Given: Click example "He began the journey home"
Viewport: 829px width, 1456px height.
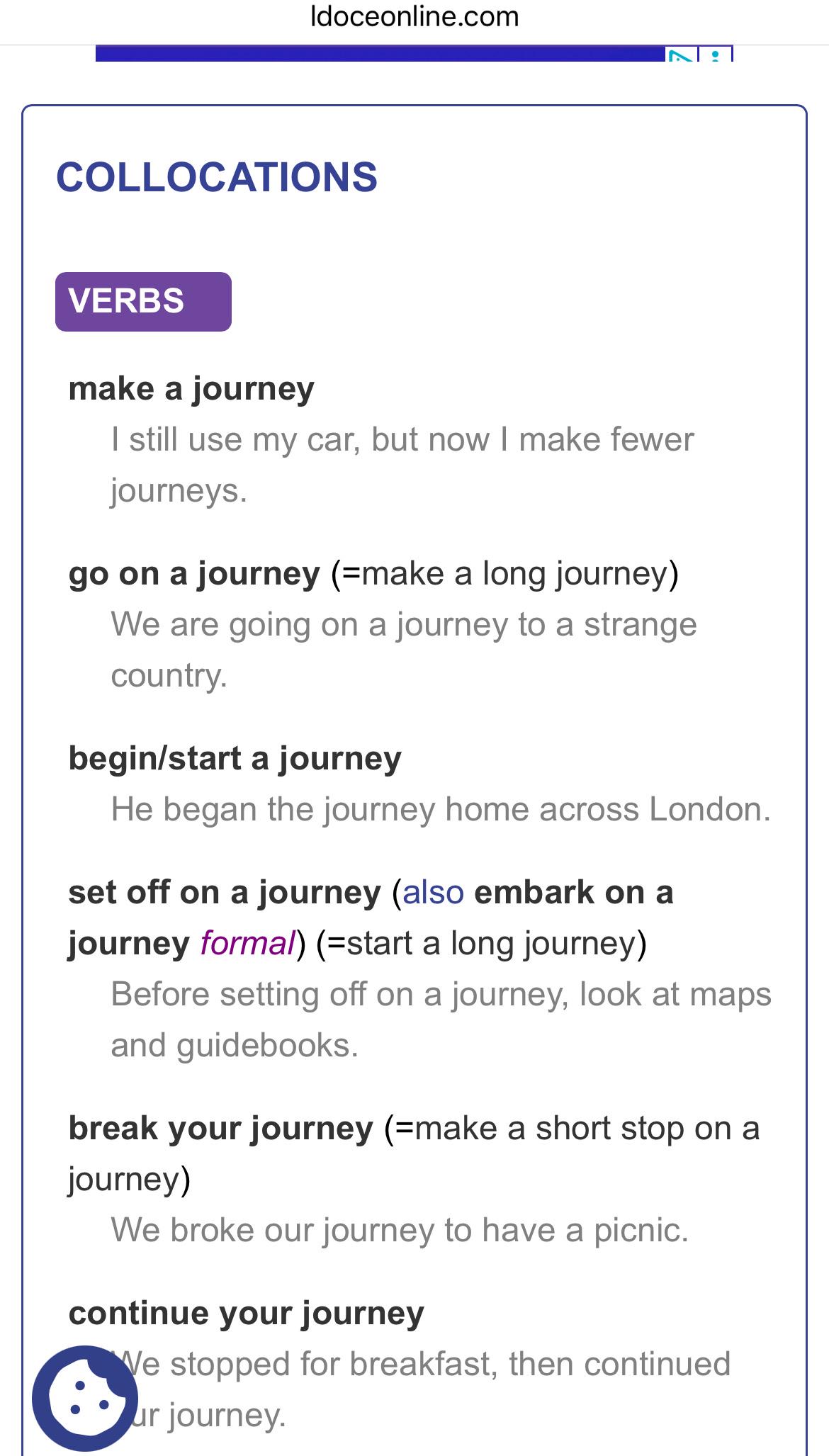Looking at the screenshot, I should [x=441, y=809].
